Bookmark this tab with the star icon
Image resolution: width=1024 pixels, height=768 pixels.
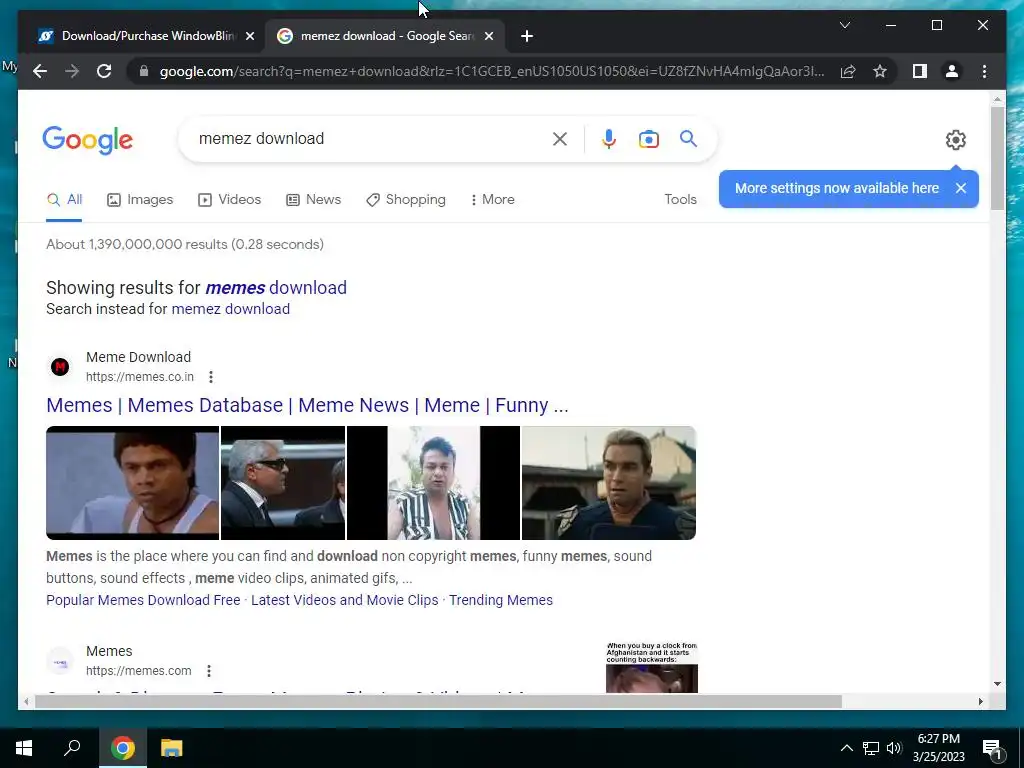click(880, 71)
